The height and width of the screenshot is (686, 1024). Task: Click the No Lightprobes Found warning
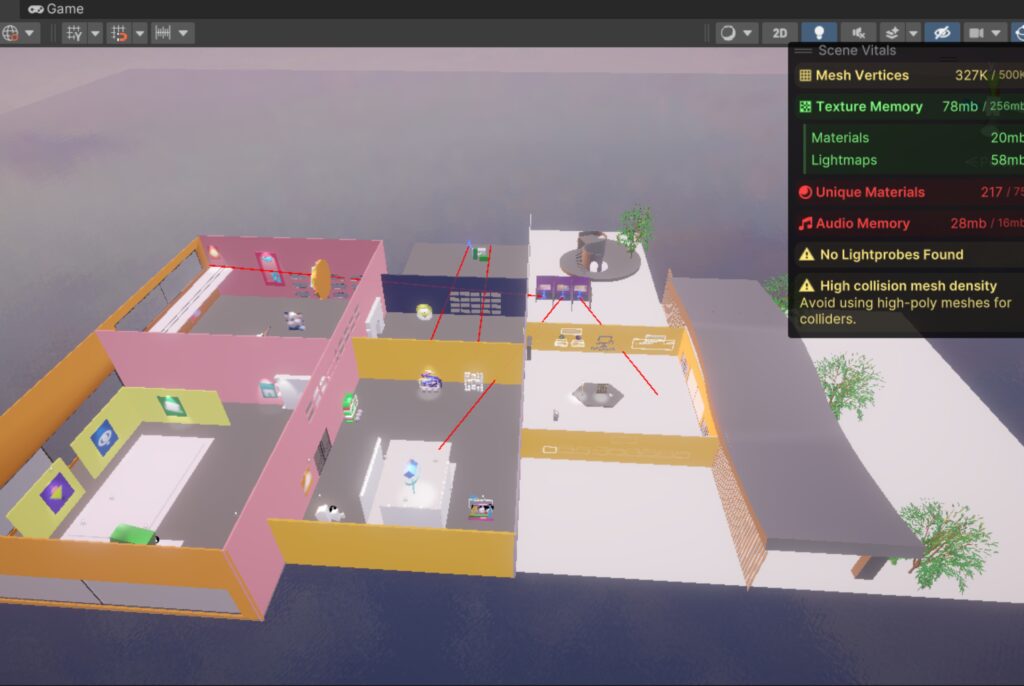coord(890,255)
